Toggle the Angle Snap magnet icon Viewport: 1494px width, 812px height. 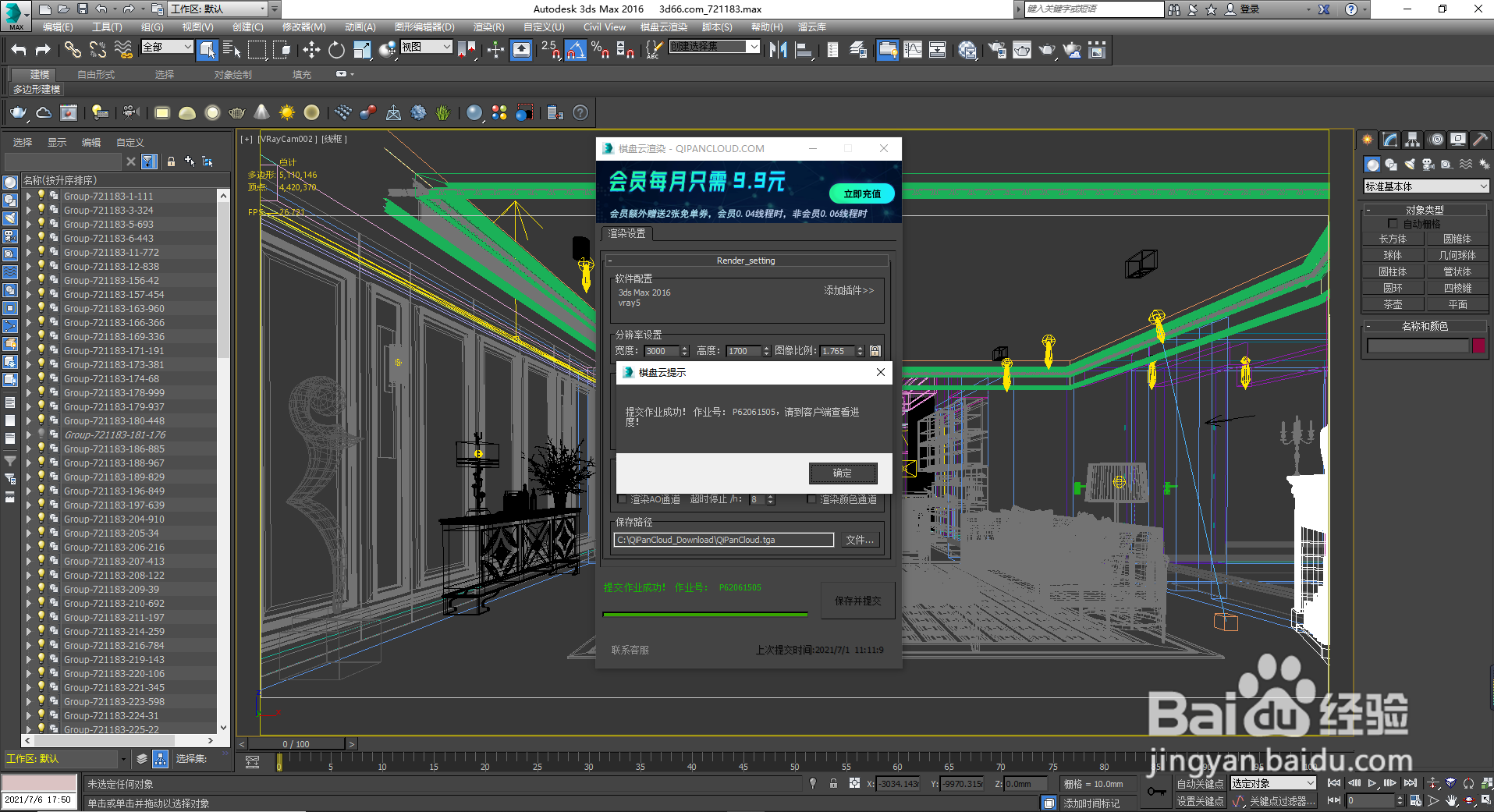tap(576, 51)
